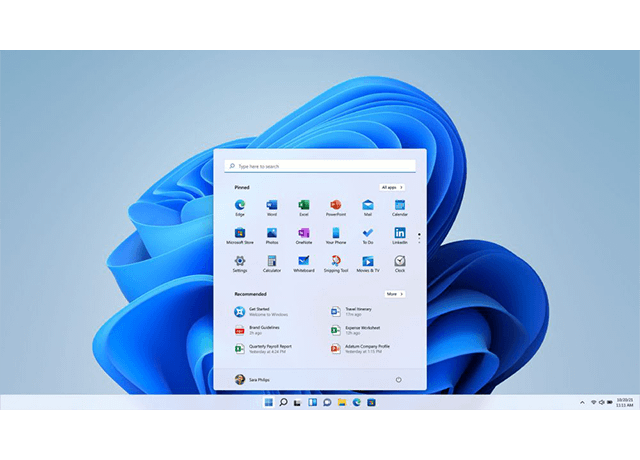
Task: Click the volume tray icon
Action: click(602, 402)
